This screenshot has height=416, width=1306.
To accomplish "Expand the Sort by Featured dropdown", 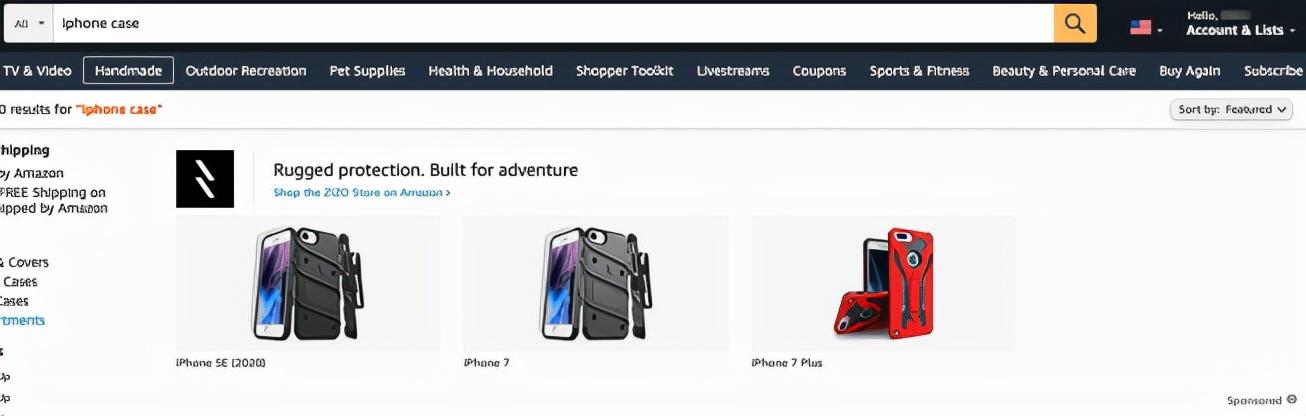I will pos(1233,110).
